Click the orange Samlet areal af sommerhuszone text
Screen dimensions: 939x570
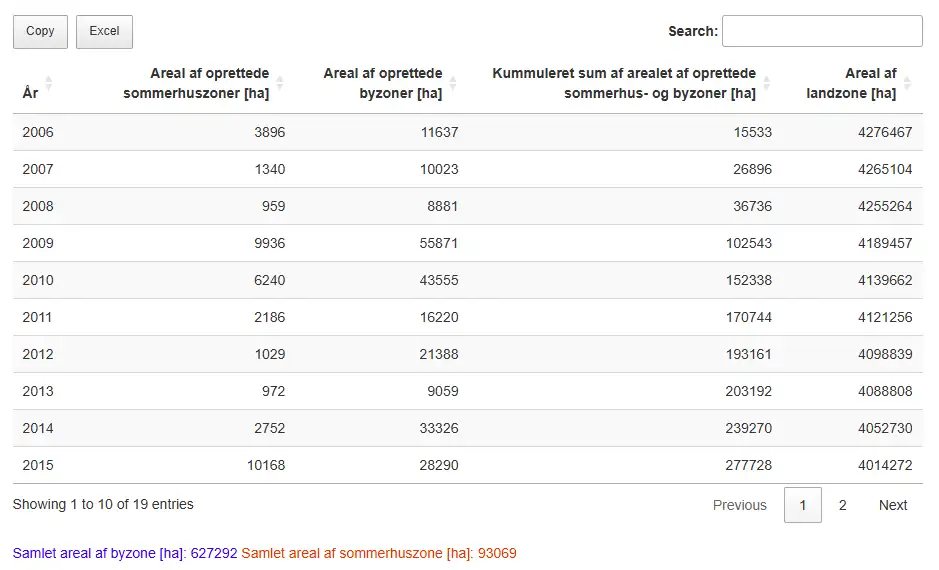(379, 553)
